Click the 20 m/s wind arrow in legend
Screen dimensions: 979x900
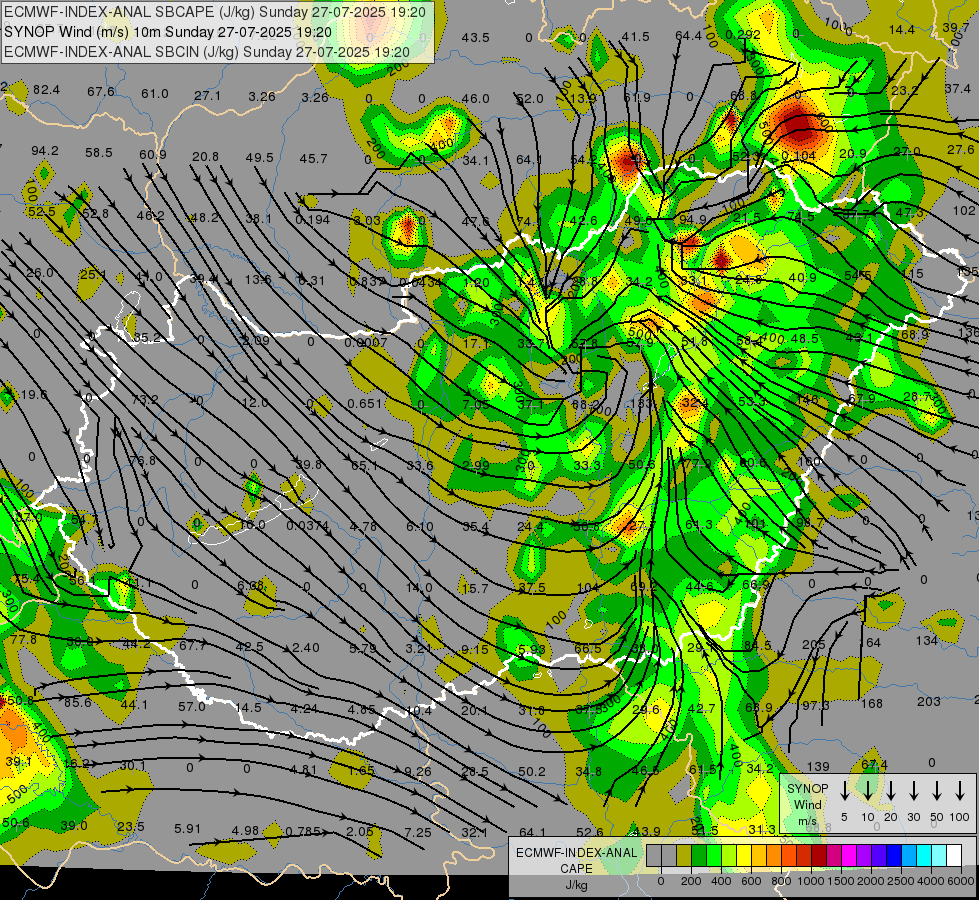(x=891, y=791)
